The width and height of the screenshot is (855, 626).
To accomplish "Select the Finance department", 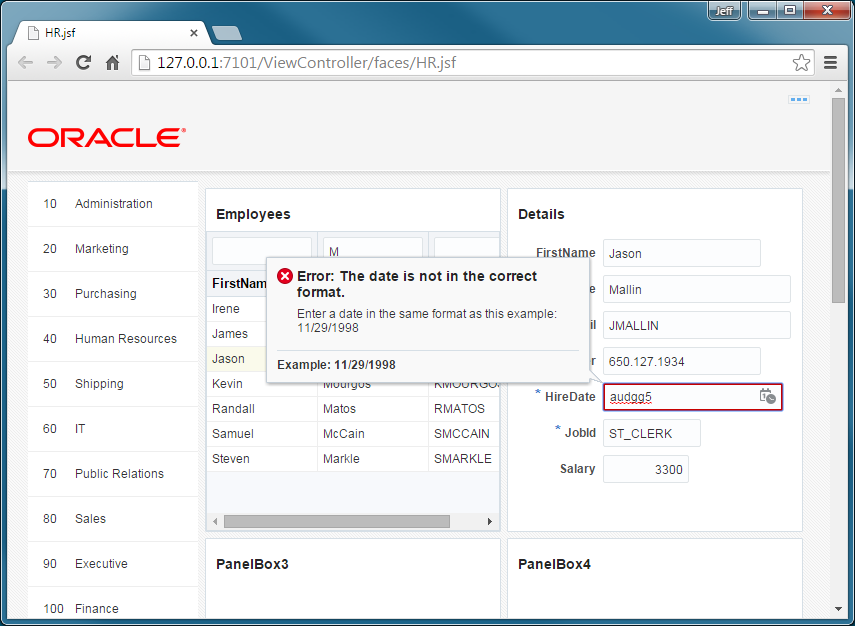I will [113, 605].
